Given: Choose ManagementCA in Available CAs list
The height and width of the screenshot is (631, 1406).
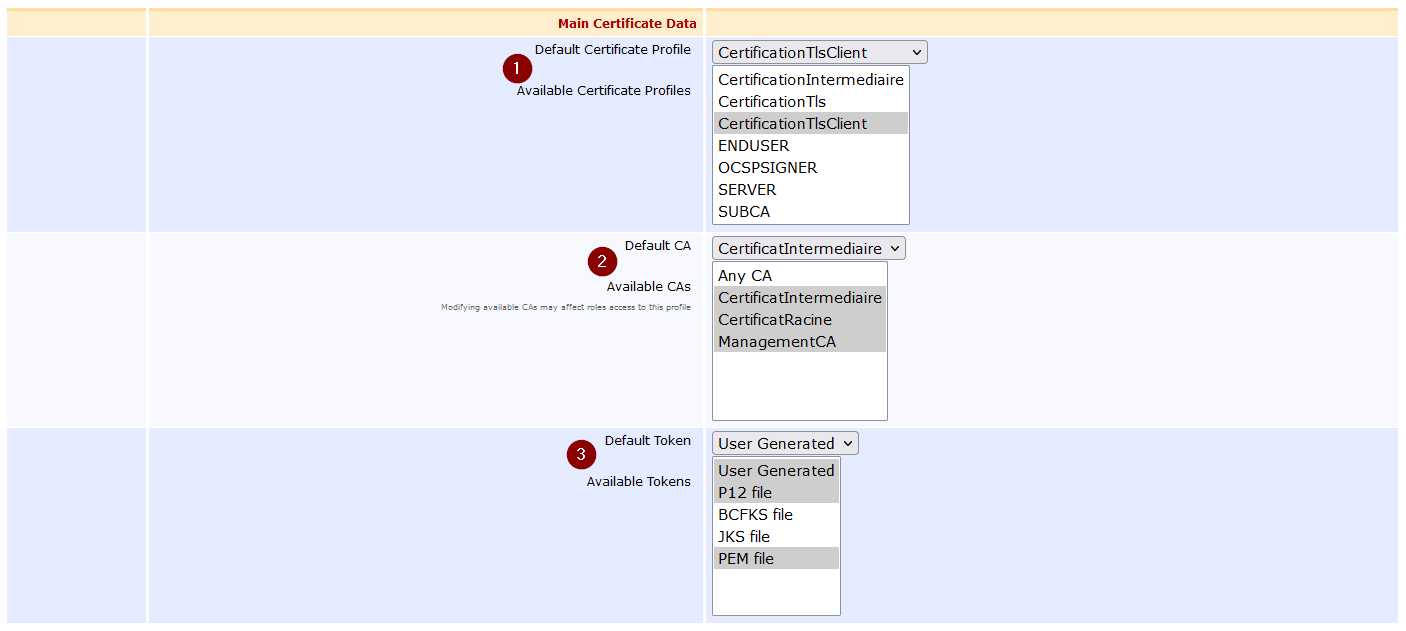Looking at the screenshot, I should click(777, 342).
